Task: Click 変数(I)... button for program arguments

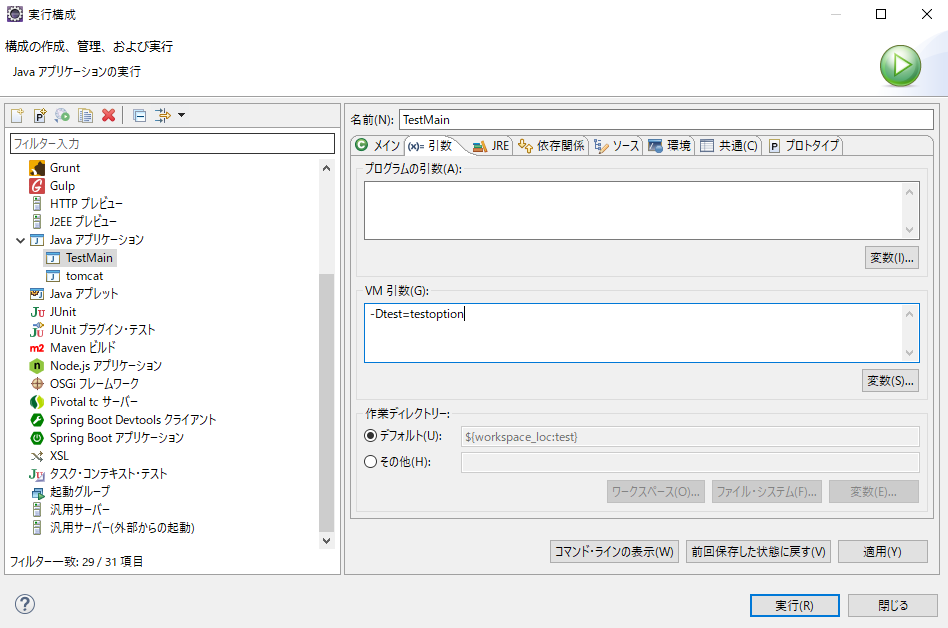Action: (x=892, y=258)
